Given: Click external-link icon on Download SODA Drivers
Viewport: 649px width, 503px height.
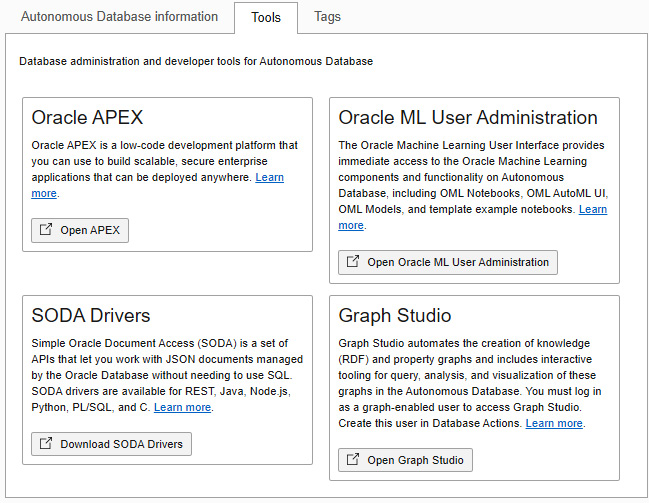Looking at the screenshot, I should click(46, 443).
